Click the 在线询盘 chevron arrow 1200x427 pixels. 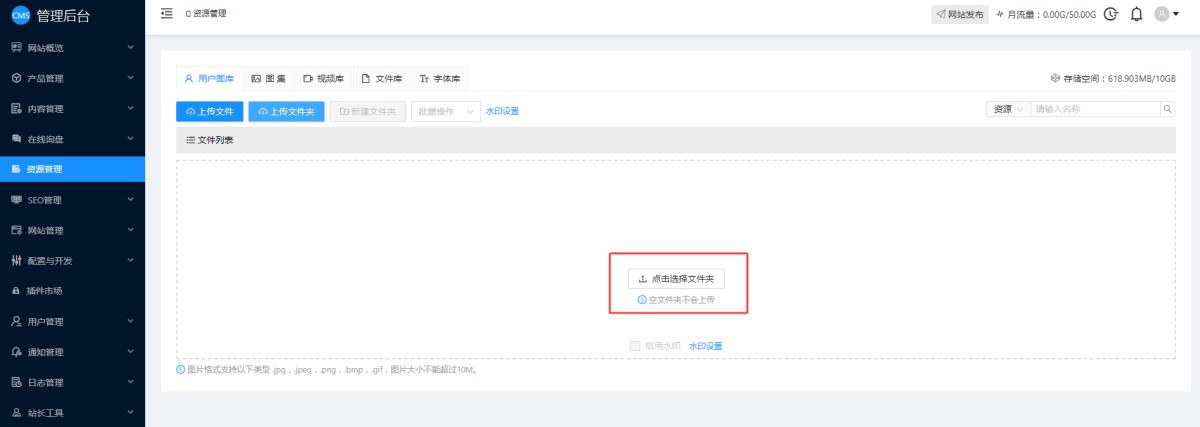pyautogui.click(x=131, y=139)
